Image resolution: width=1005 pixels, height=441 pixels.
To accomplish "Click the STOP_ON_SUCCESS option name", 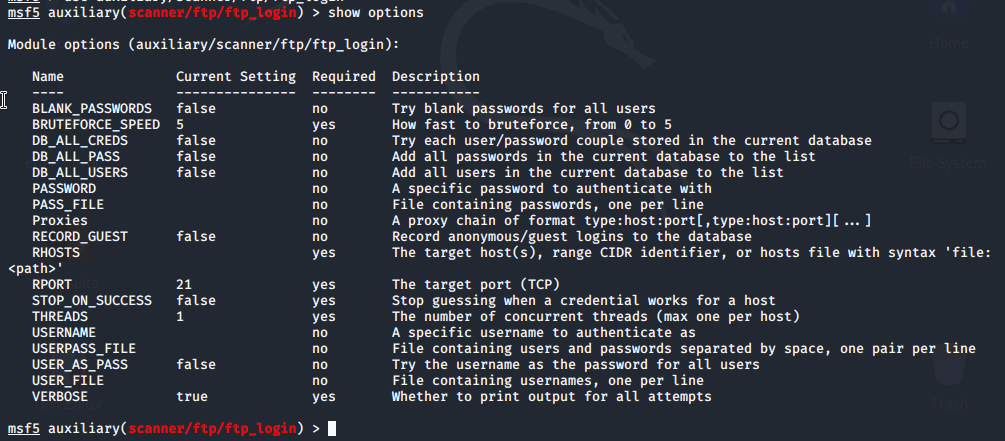I will (92, 301).
